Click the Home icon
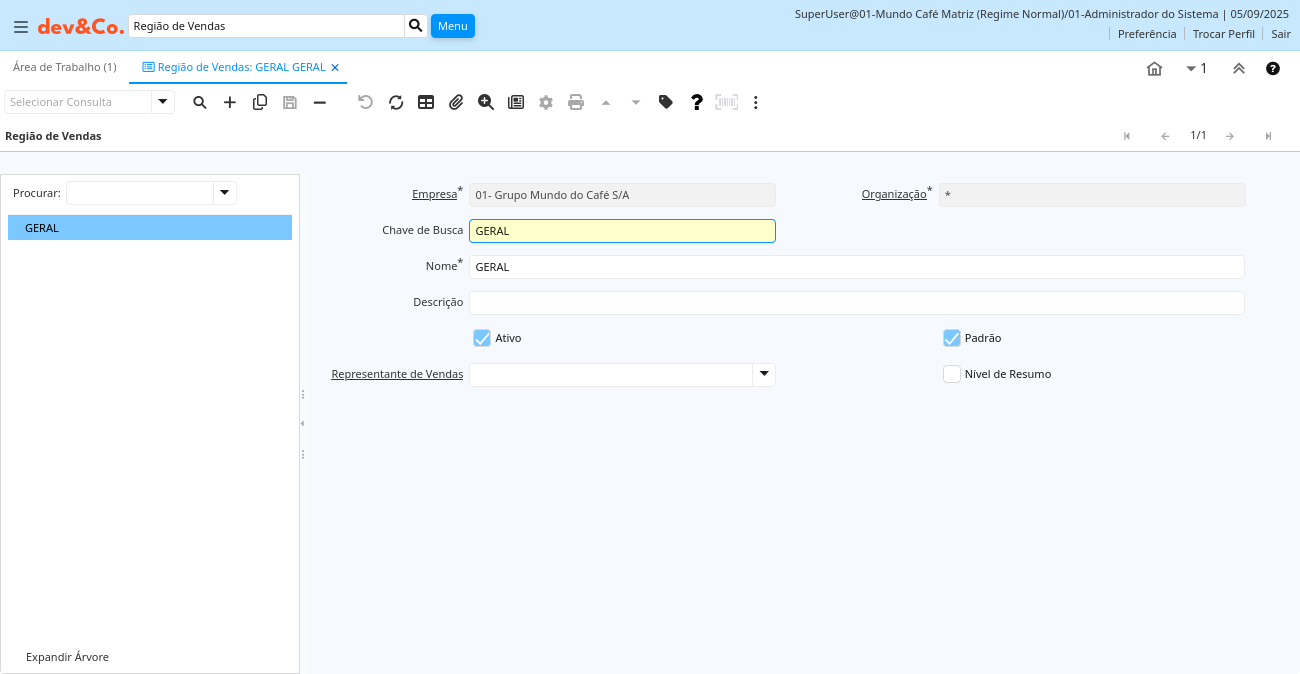This screenshot has height=674, width=1300. pyautogui.click(x=1154, y=69)
